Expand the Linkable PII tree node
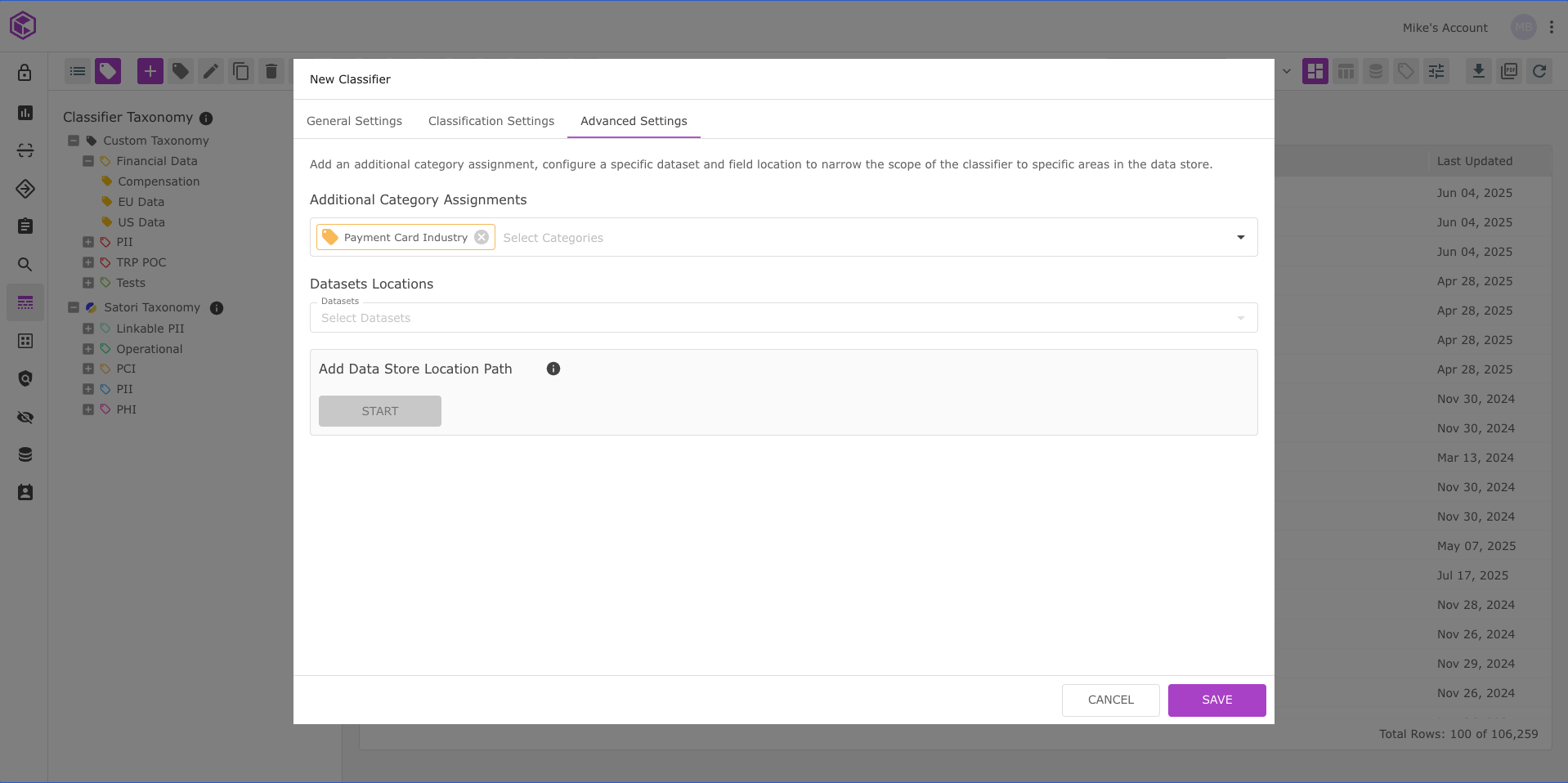This screenshot has width=1568, height=783. point(88,329)
